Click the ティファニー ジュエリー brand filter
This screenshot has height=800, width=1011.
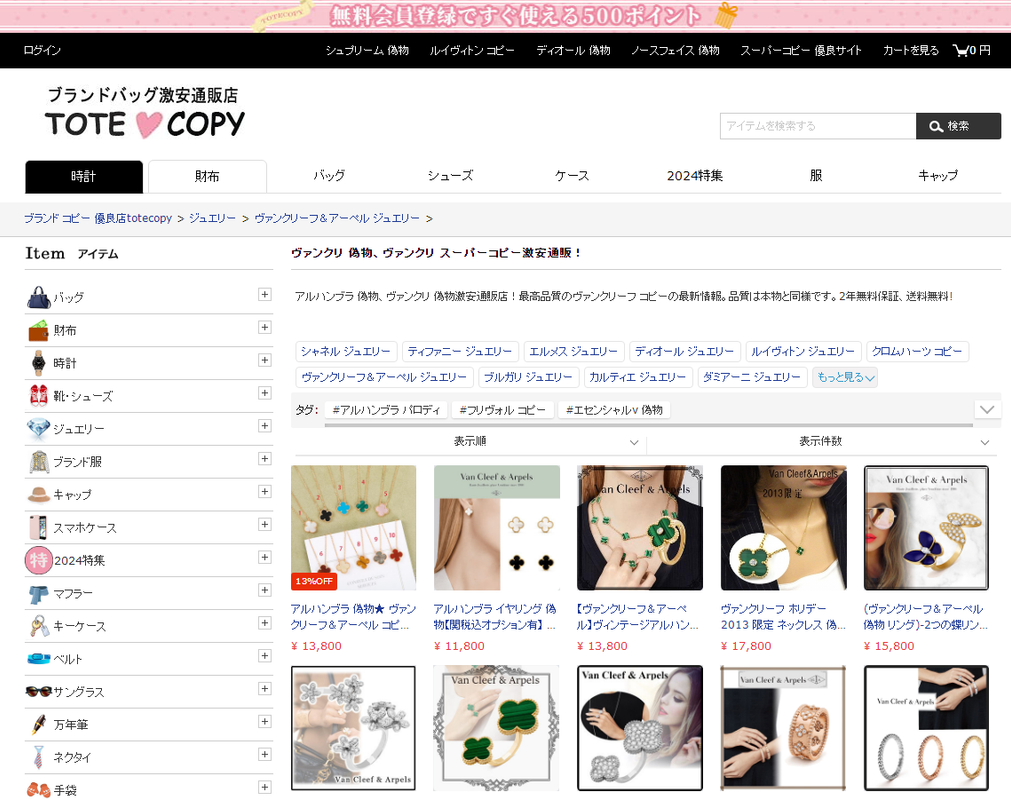[460, 351]
